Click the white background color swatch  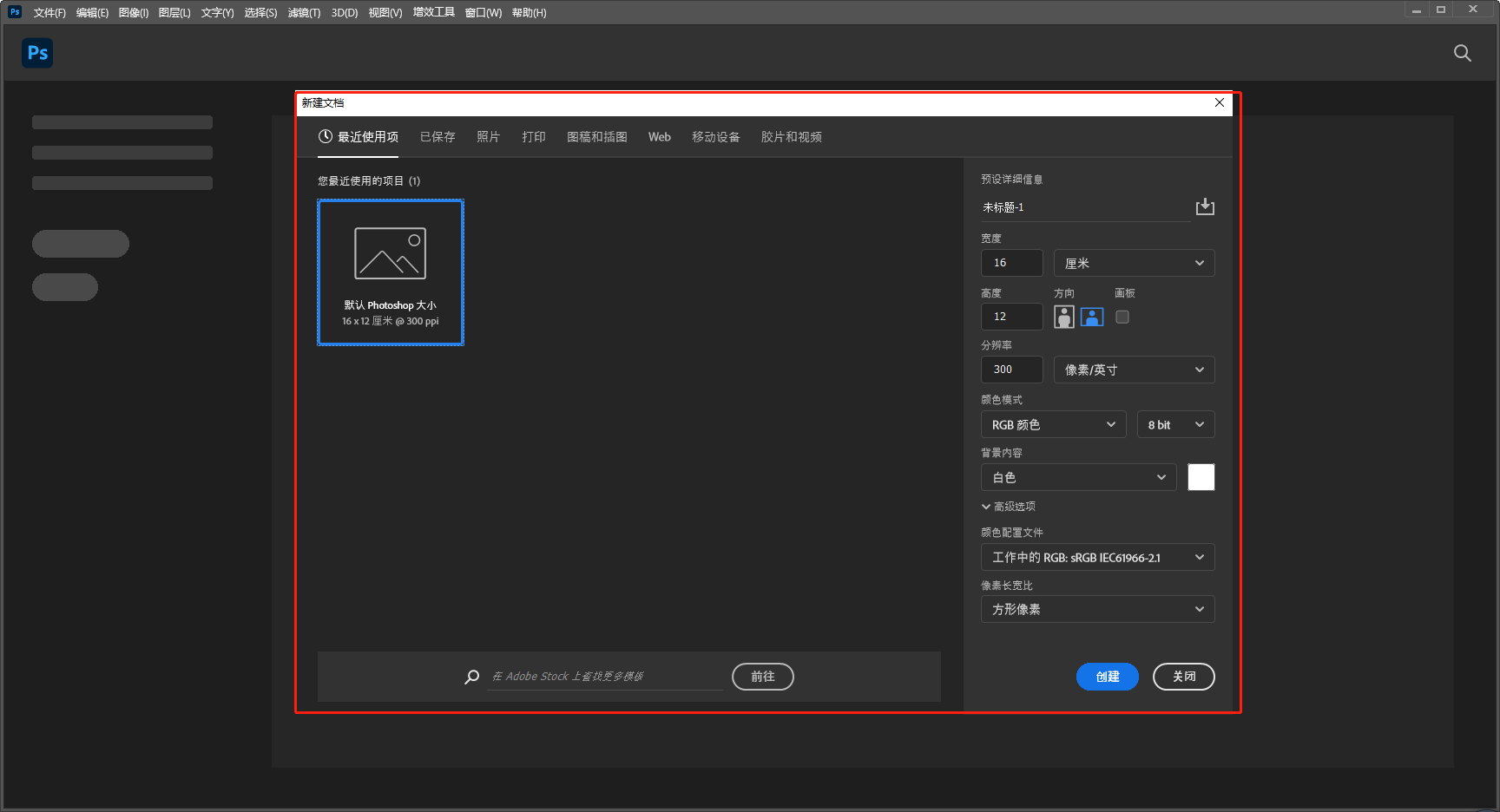point(1201,477)
